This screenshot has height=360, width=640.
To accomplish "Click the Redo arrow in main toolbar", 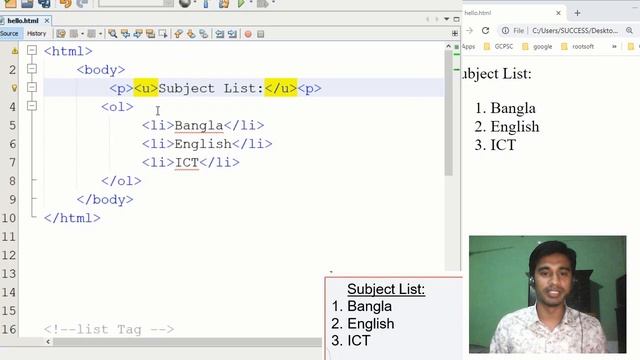I will [82, 4].
